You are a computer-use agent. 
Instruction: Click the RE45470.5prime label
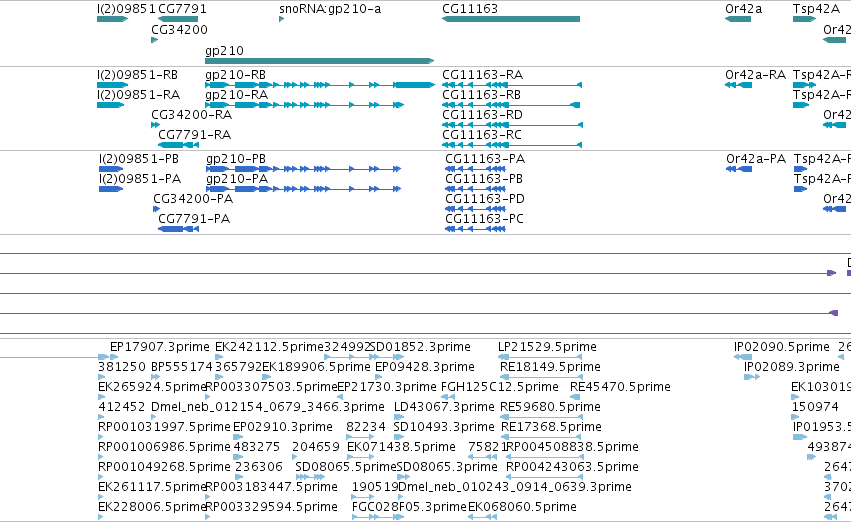(x=620, y=387)
